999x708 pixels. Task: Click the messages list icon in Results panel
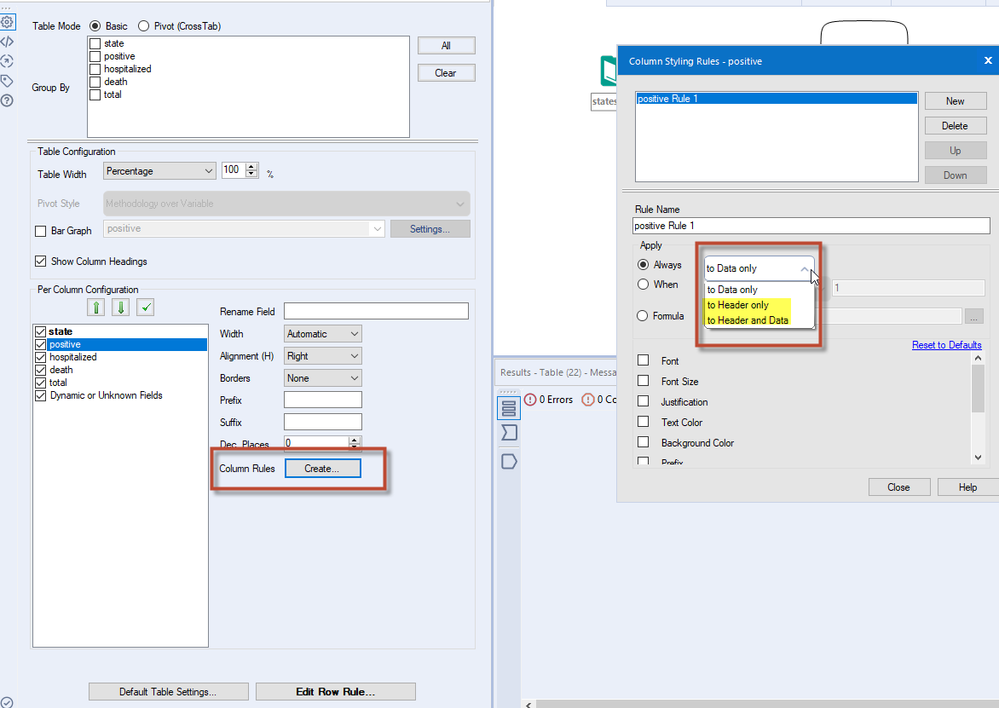point(508,408)
